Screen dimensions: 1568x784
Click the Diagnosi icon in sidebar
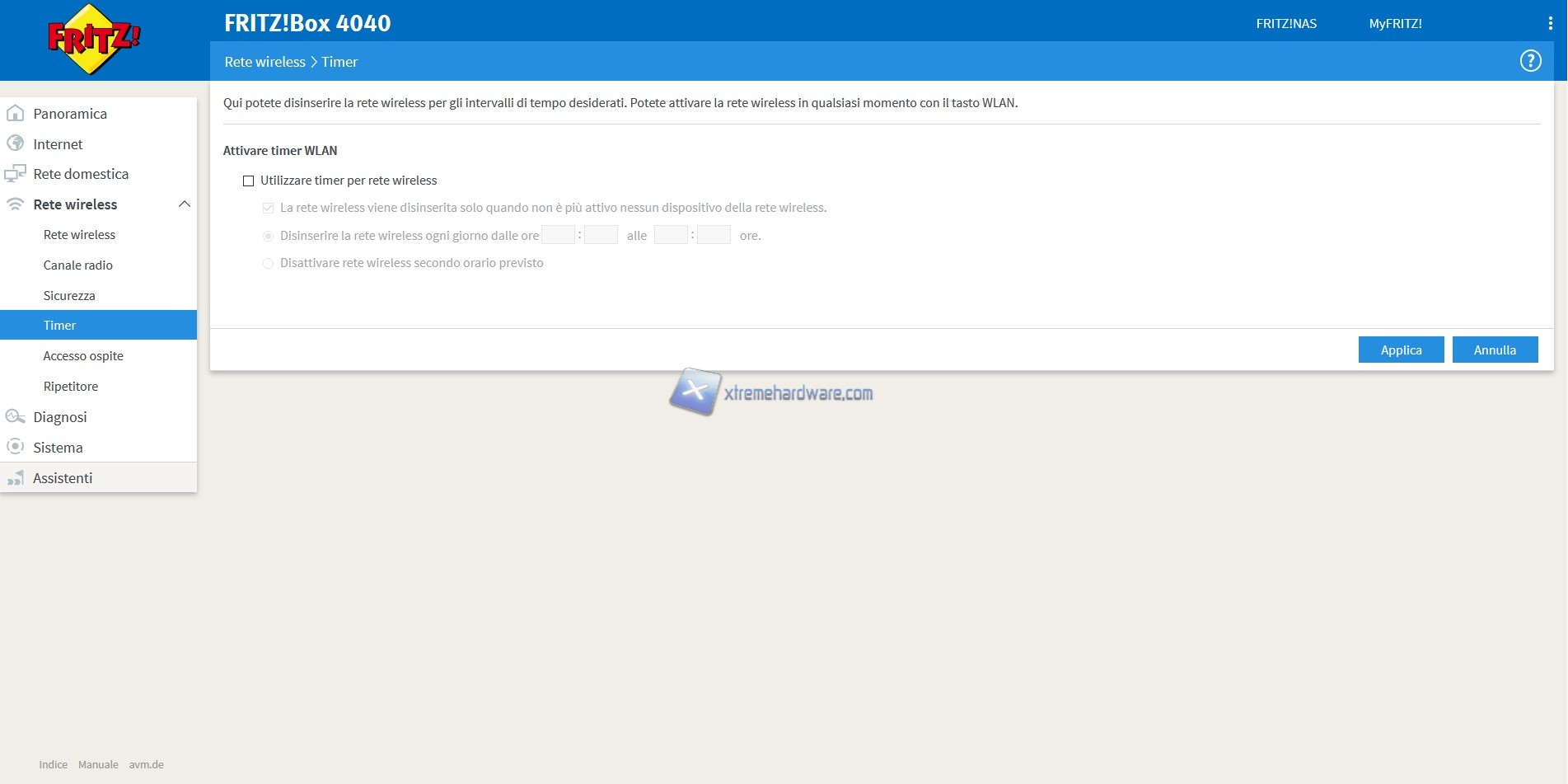coord(15,416)
